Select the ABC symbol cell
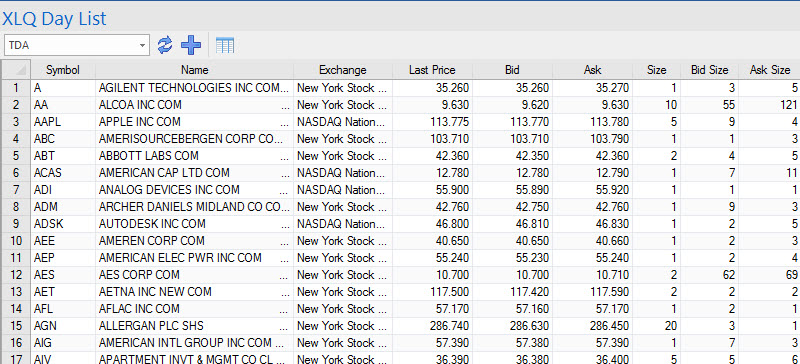This screenshot has width=800, height=364. 63,139
